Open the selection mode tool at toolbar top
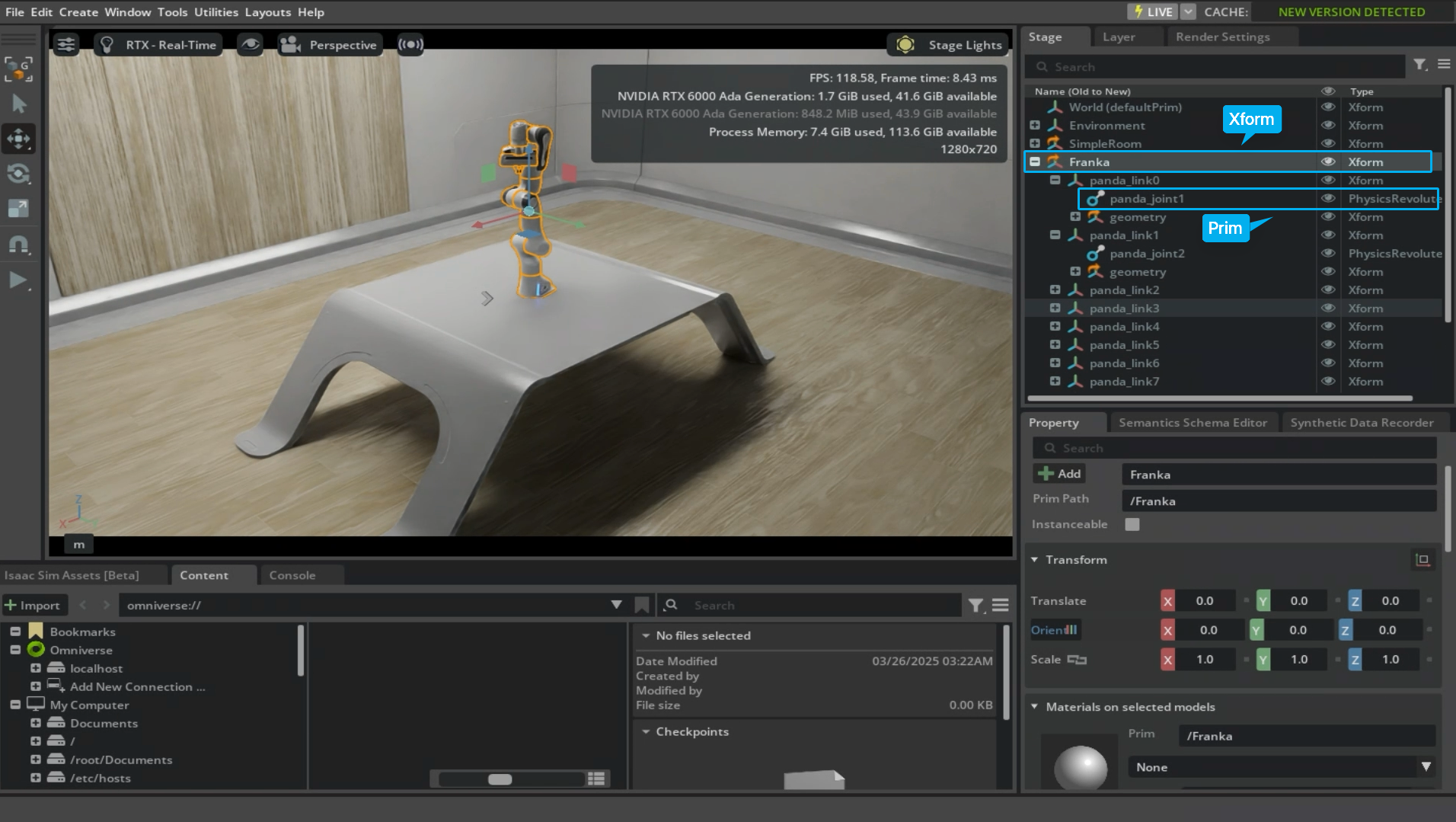The height and width of the screenshot is (822, 1456). (19, 69)
